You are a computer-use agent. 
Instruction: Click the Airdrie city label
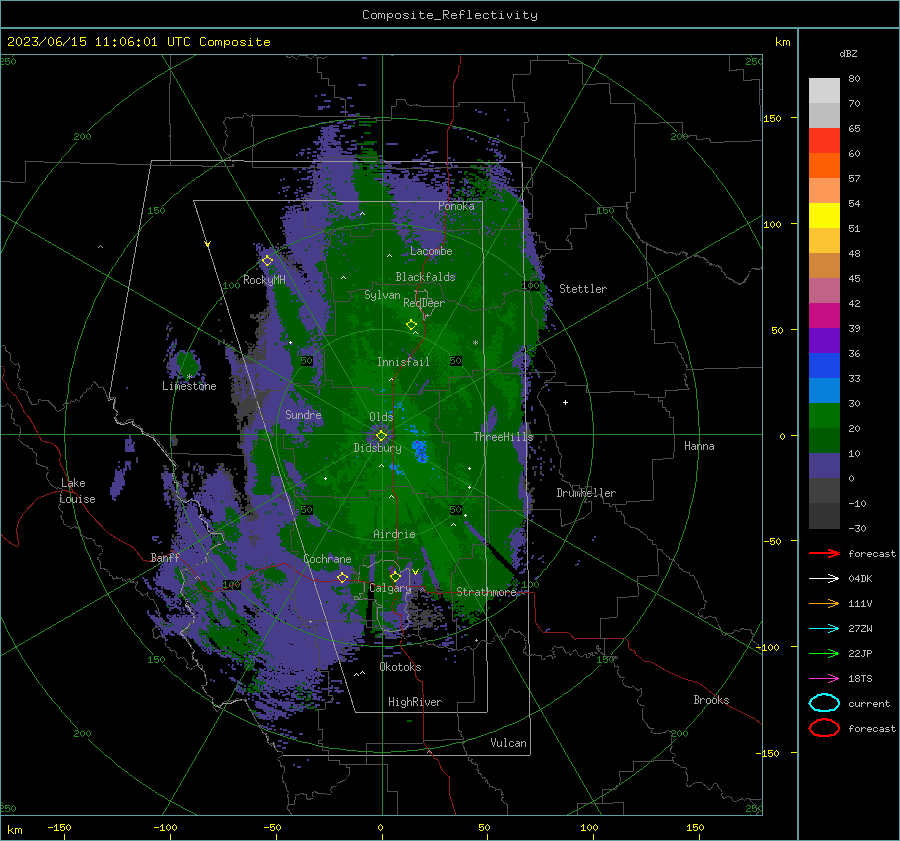pyautogui.click(x=394, y=534)
